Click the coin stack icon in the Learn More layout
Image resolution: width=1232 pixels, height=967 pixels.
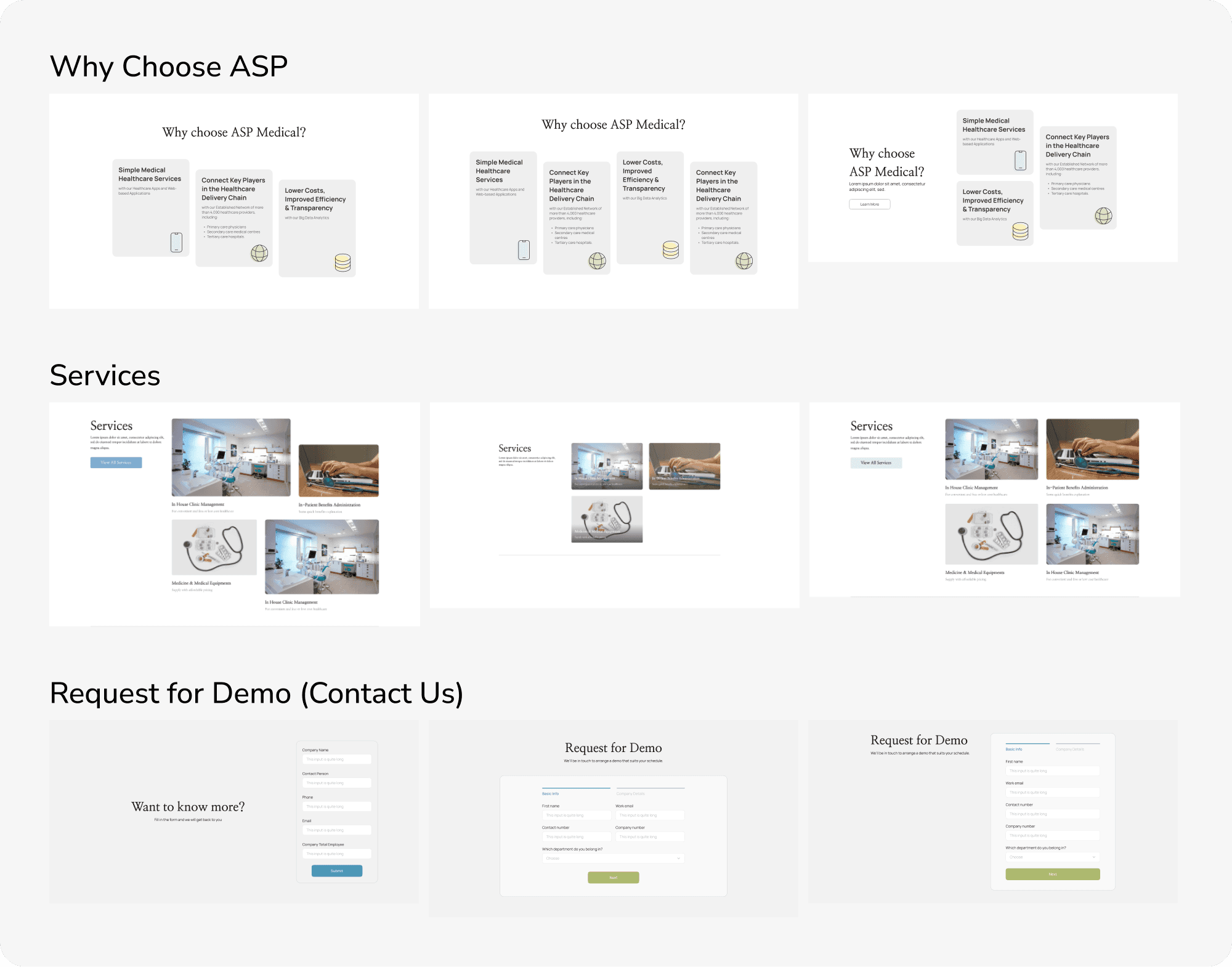[1020, 232]
